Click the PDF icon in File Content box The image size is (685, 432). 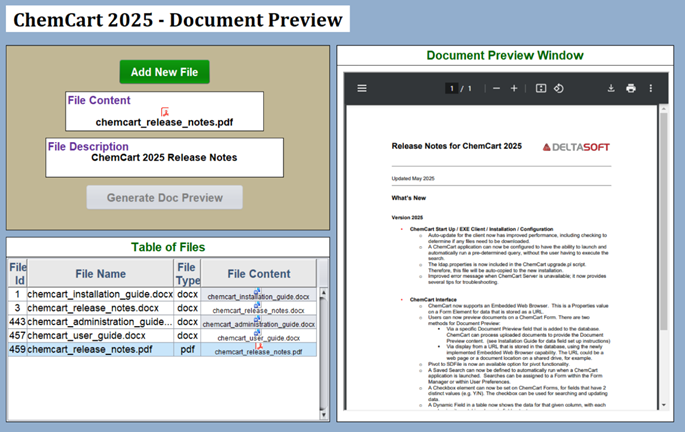pos(165,111)
